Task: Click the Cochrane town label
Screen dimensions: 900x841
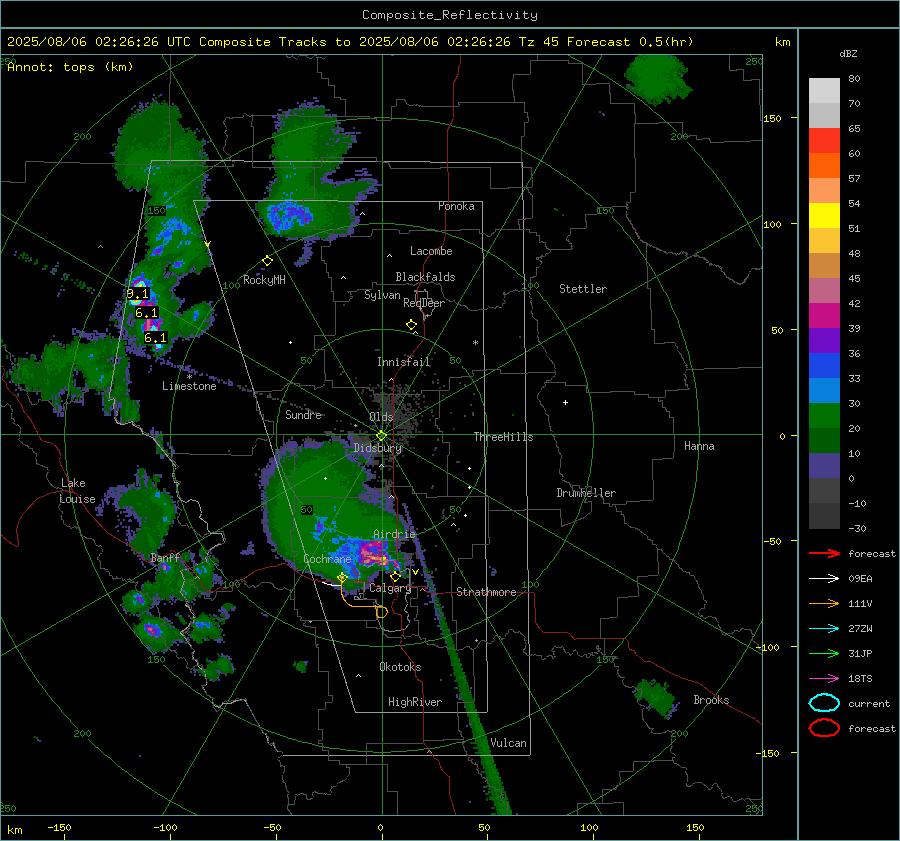Action: (327, 559)
